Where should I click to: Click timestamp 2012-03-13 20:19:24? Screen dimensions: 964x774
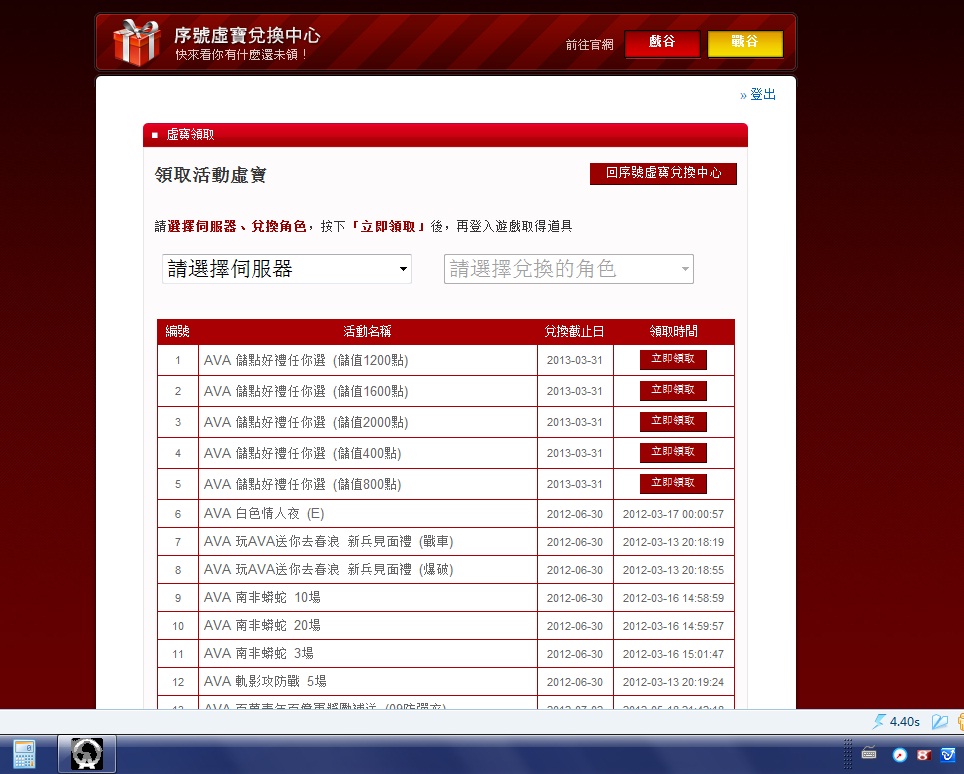click(x=673, y=682)
